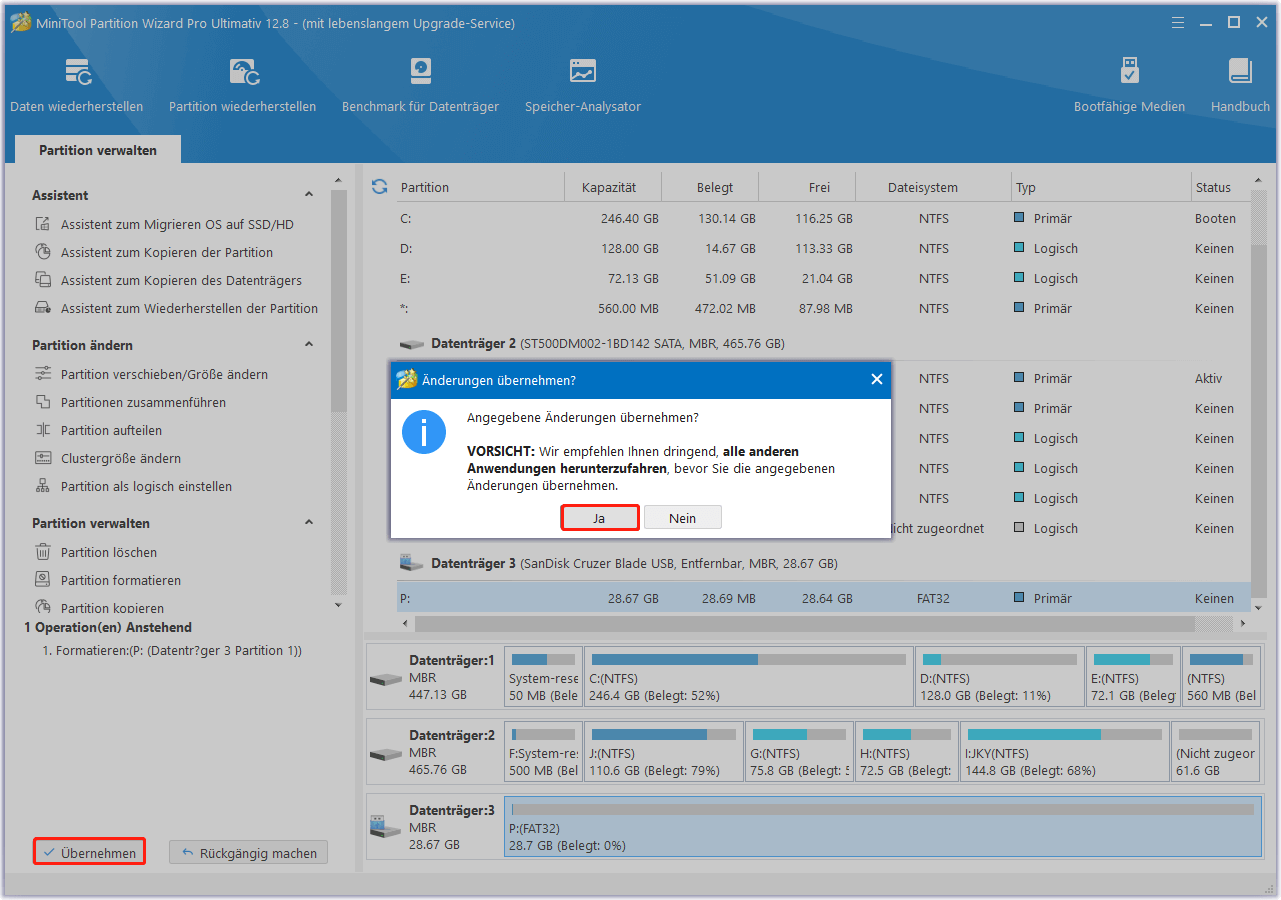Choose Partitionen zusammenführen

pos(143,402)
